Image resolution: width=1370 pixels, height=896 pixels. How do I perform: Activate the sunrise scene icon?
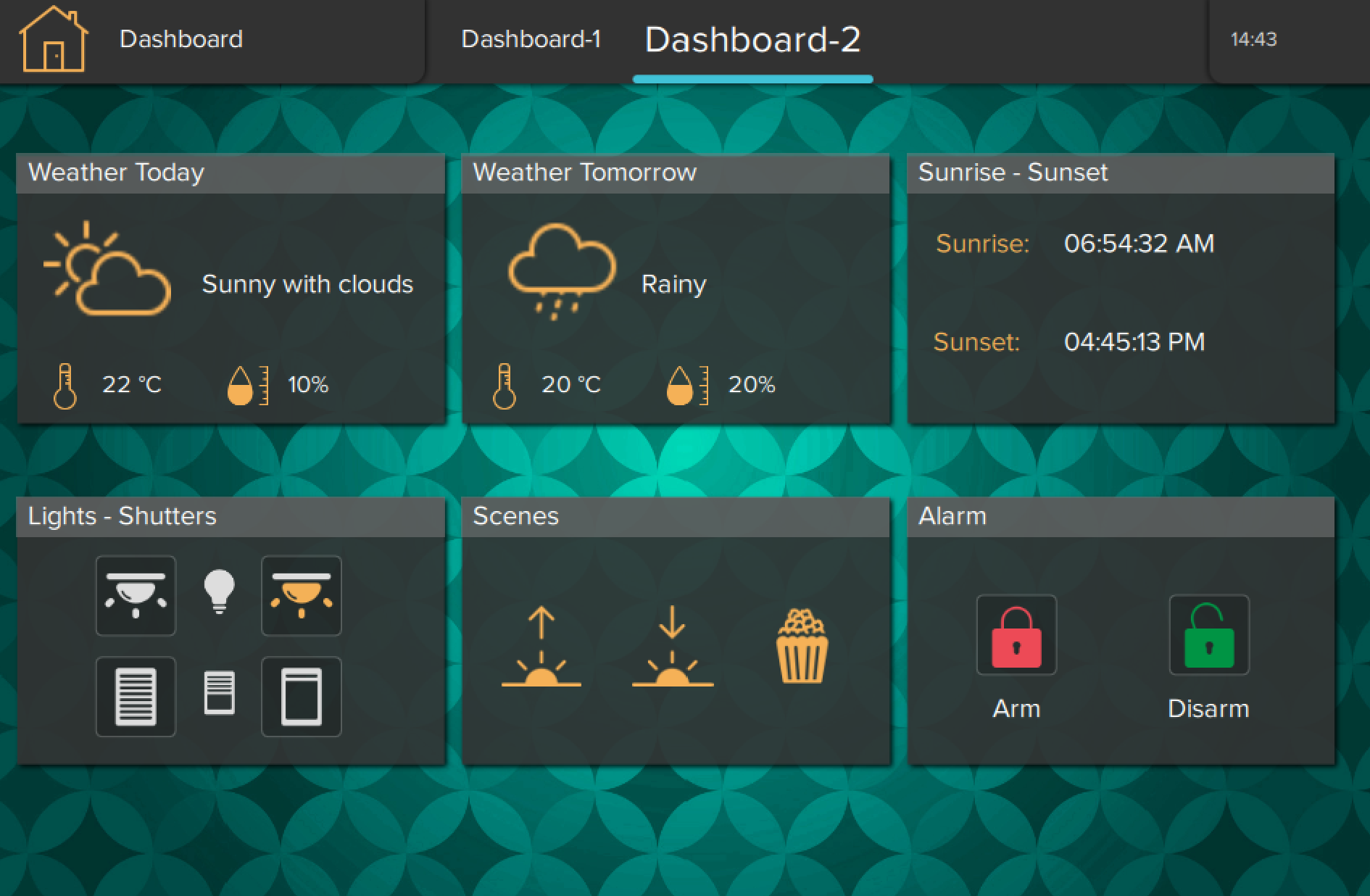point(541,647)
